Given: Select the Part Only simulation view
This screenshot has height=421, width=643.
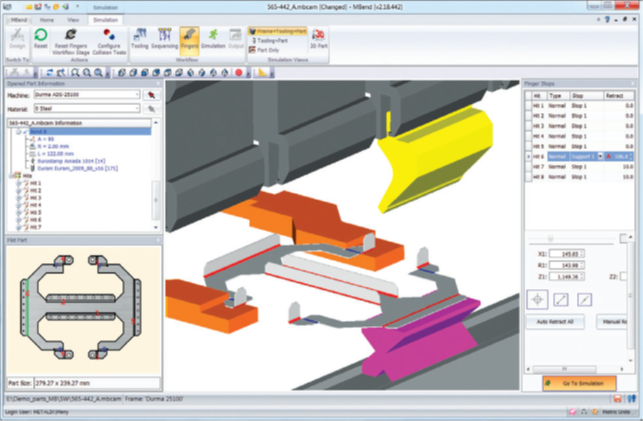Looking at the screenshot, I should [x=273, y=50].
